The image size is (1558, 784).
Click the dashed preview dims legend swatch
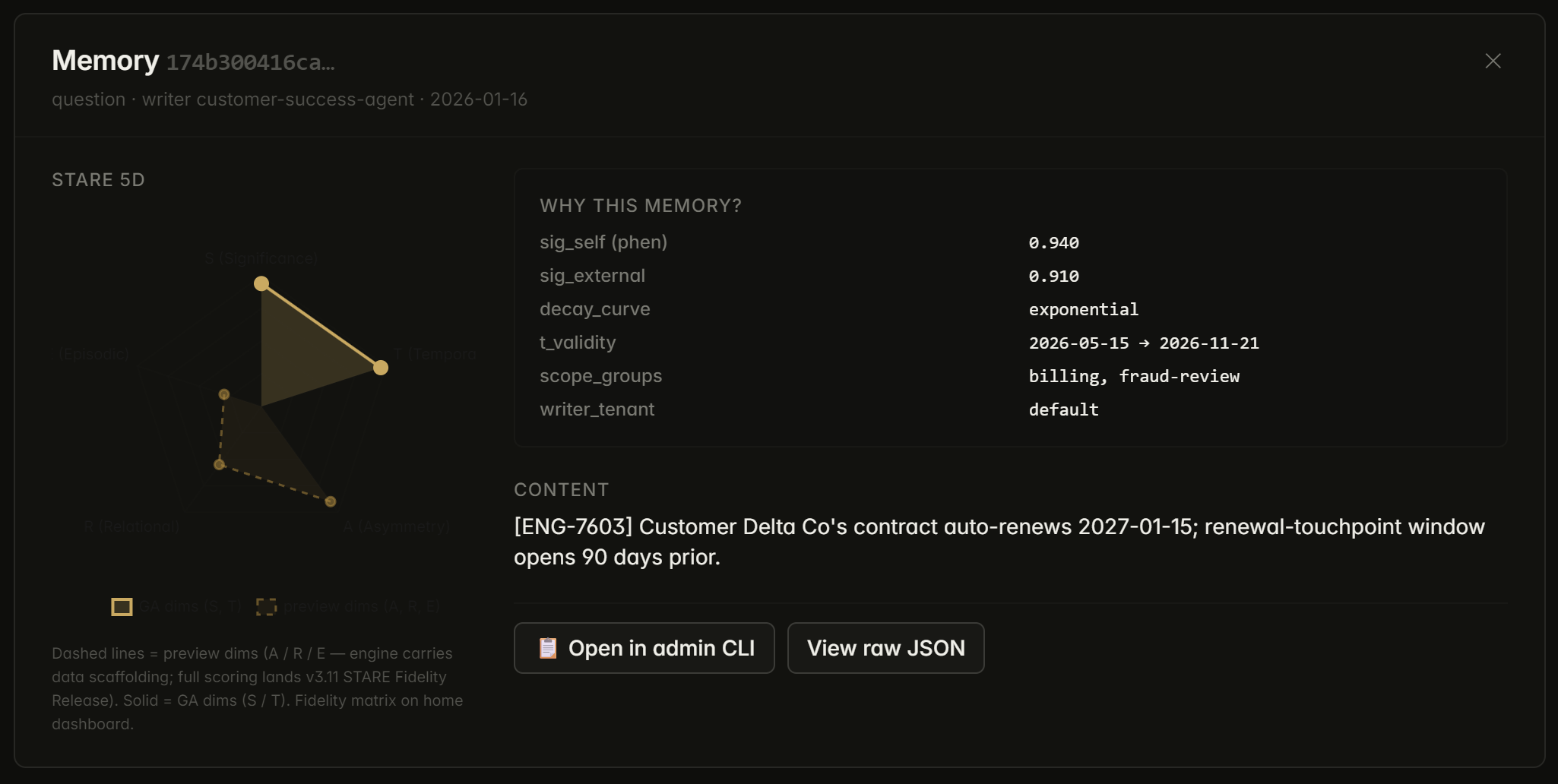(x=266, y=607)
